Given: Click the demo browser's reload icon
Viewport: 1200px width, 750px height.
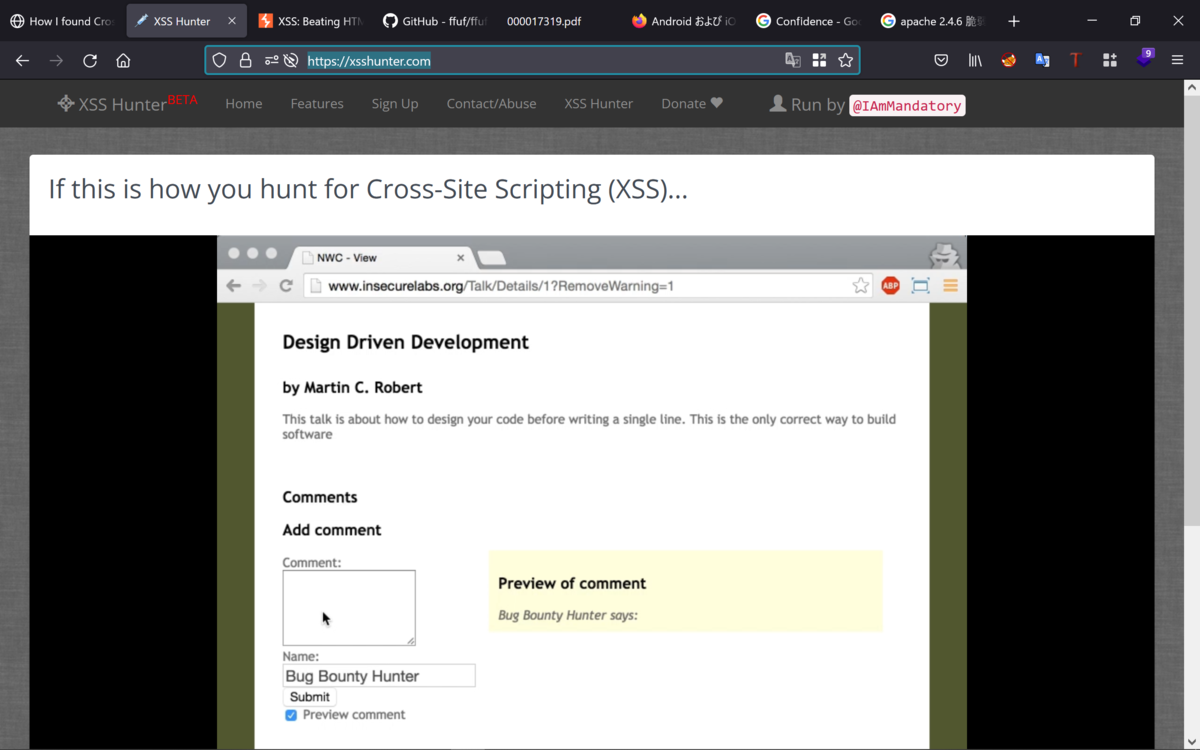Looking at the screenshot, I should pos(286,286).
